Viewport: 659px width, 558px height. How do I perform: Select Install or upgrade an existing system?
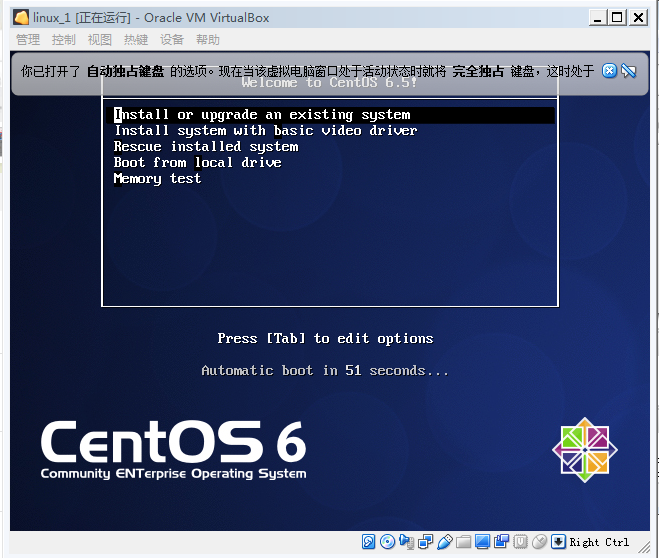point(330,115)
